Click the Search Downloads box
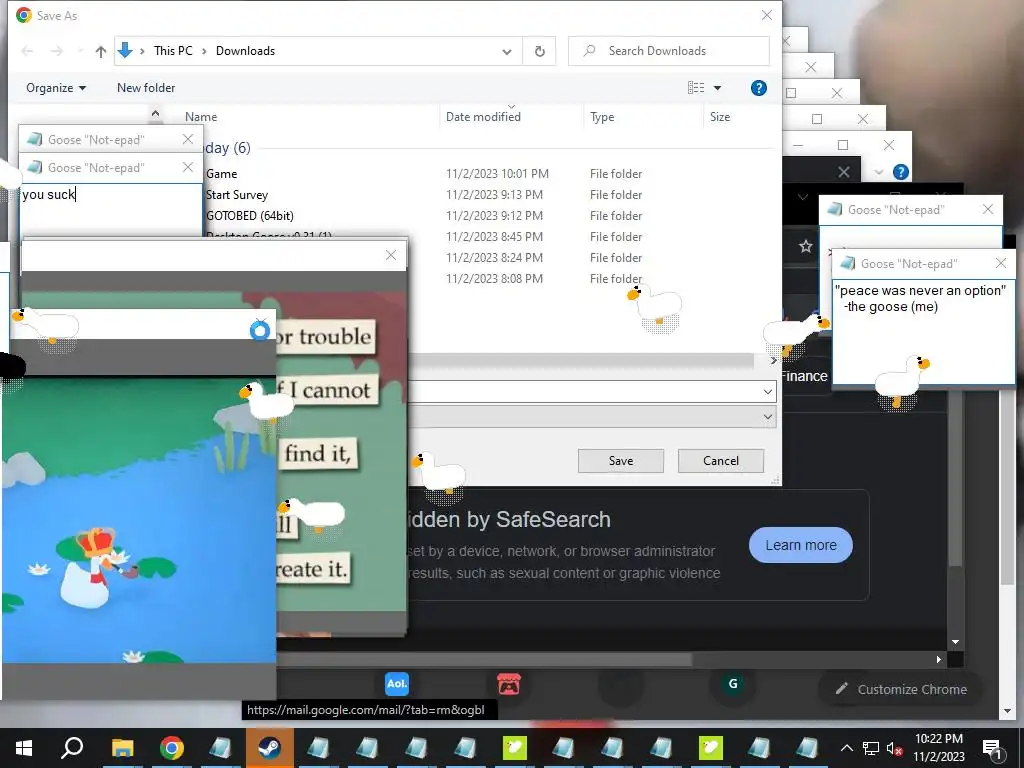The width and height of the screenshot is (1024, 768). click(x=669, y=51)
